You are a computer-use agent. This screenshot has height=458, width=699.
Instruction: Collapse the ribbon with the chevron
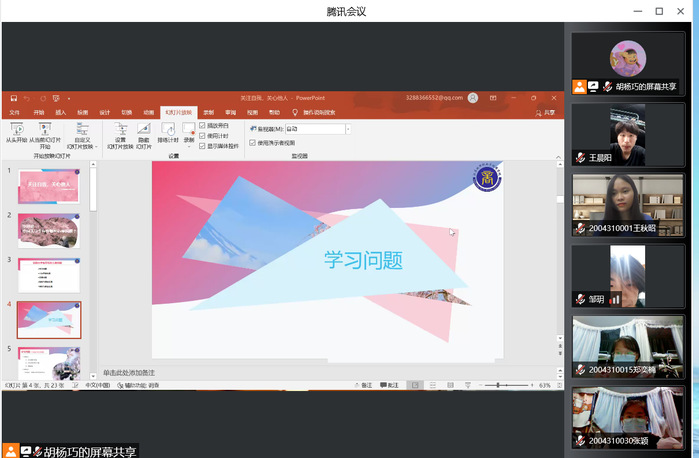(x=558, y=157)
